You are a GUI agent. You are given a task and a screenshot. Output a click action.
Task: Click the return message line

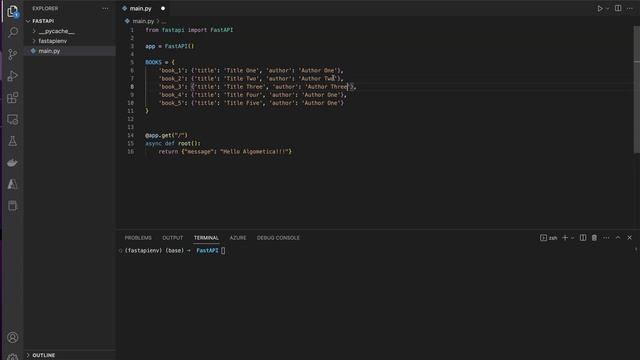tap(225, 151)
